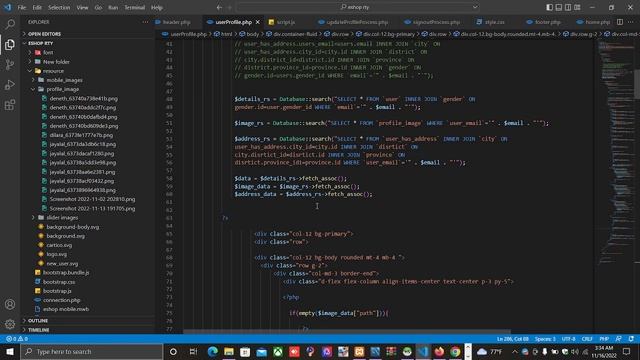Click the Windows taskbar search box
Screen dimensions: 640x360
(91, 351)
